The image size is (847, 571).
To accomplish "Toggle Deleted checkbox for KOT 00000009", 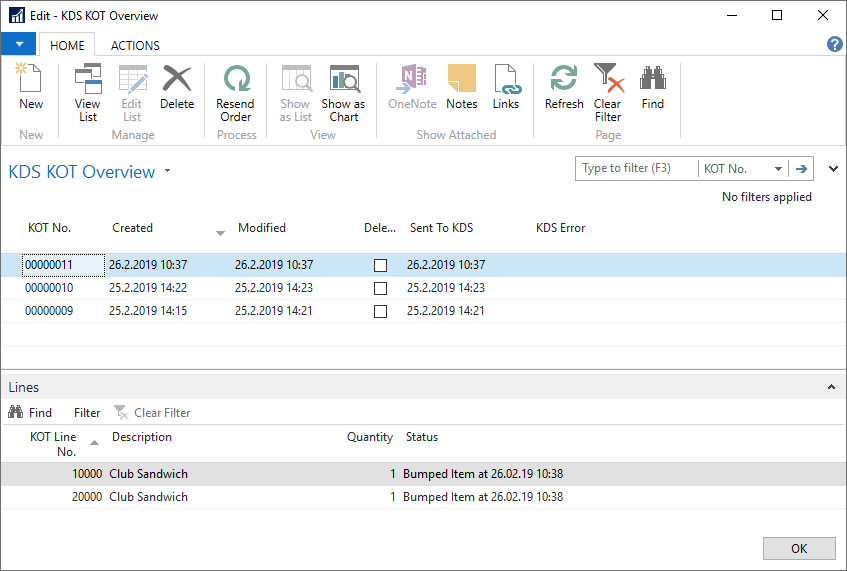I will click(x=380, y=311).
